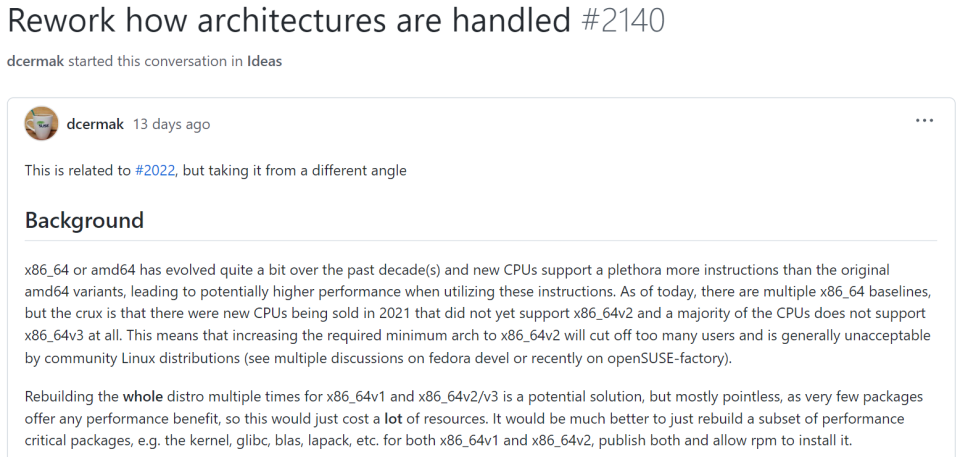Click the "13 days ago" timestamp

pos(171,124)
